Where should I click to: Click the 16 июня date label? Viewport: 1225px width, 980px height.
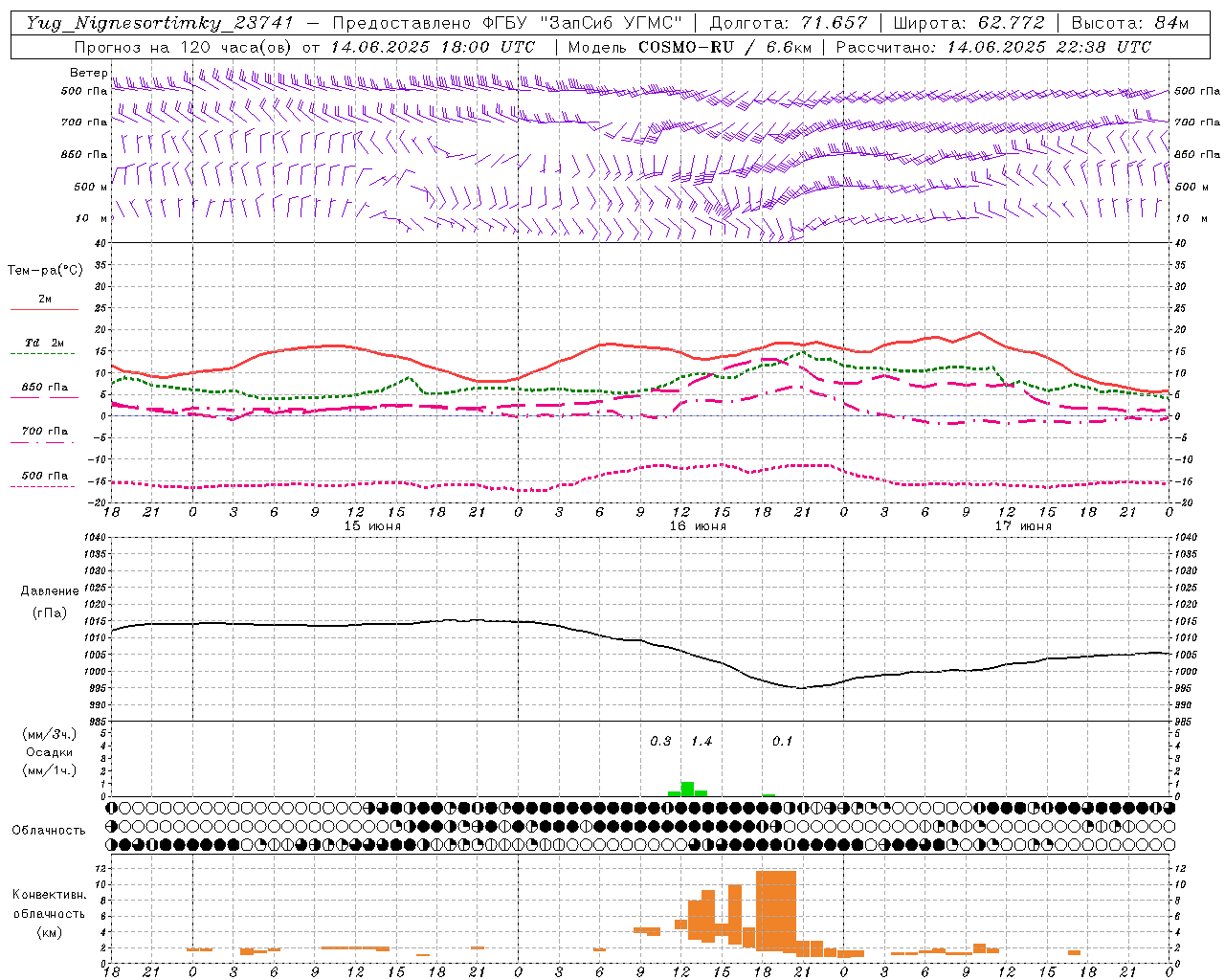pyautogui.click(x=698, y=526)
